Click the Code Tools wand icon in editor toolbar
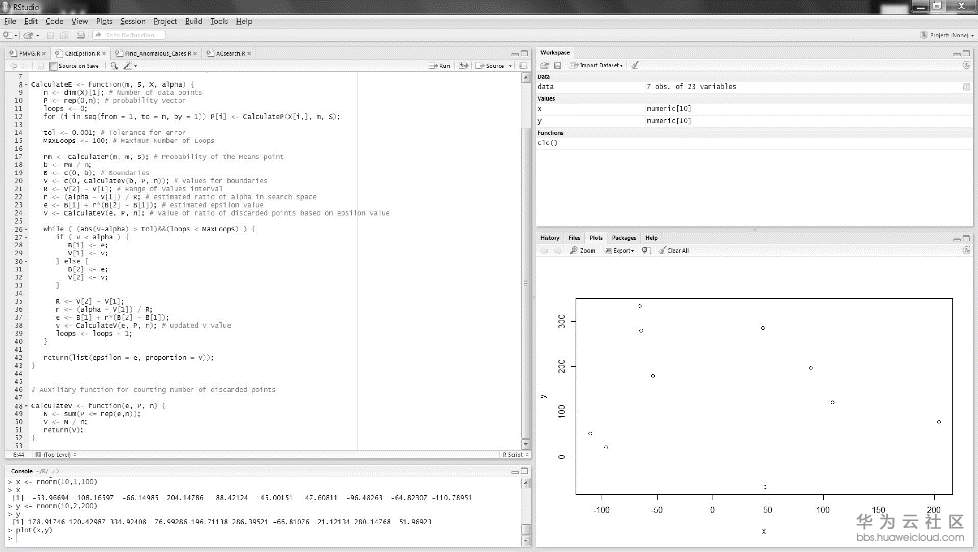 127,65
